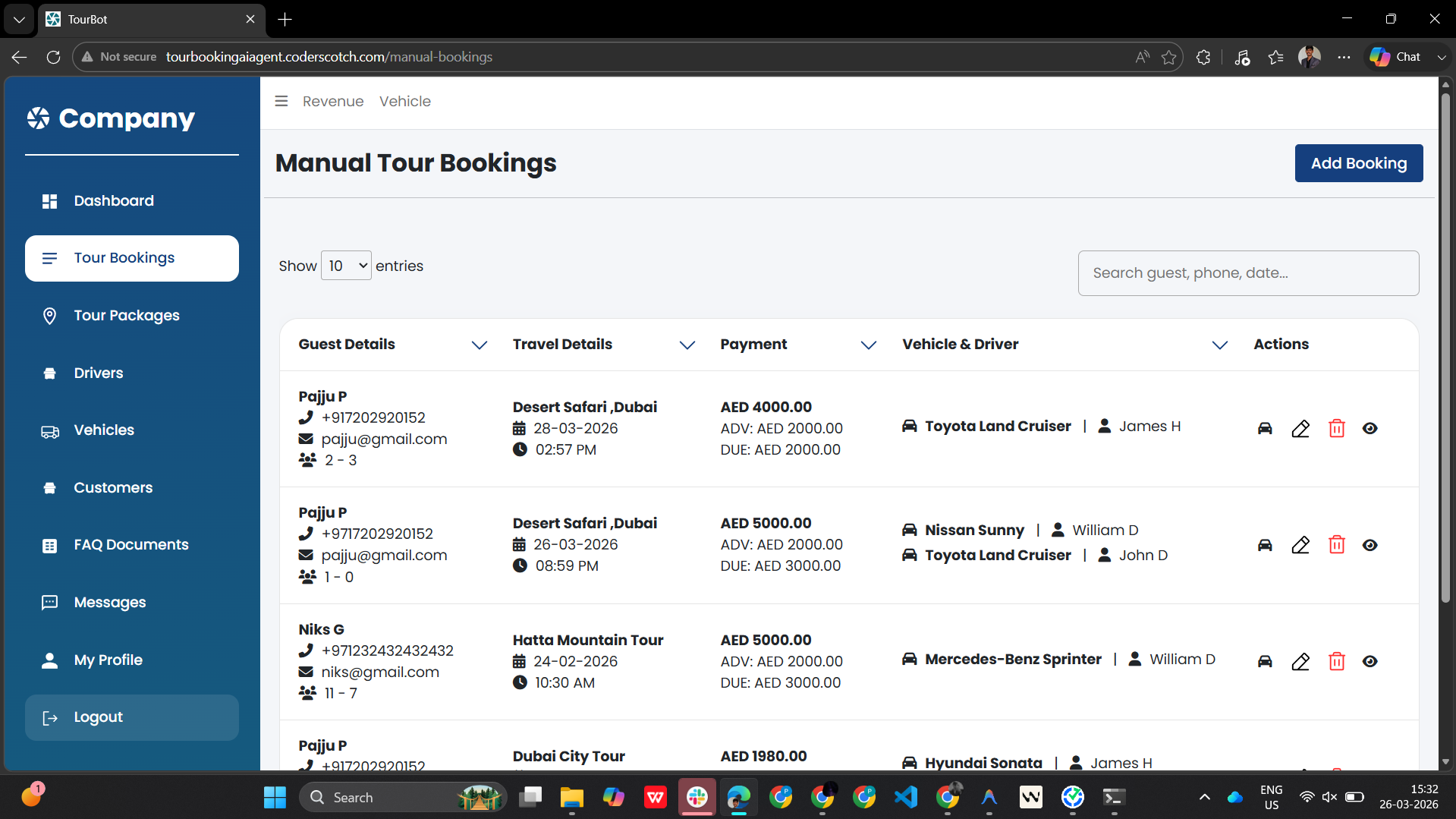Assign vehicle for the 28-03-2026 Desert Safari booking
This screenshot has height=819, width=1456.
point(1265,428)
